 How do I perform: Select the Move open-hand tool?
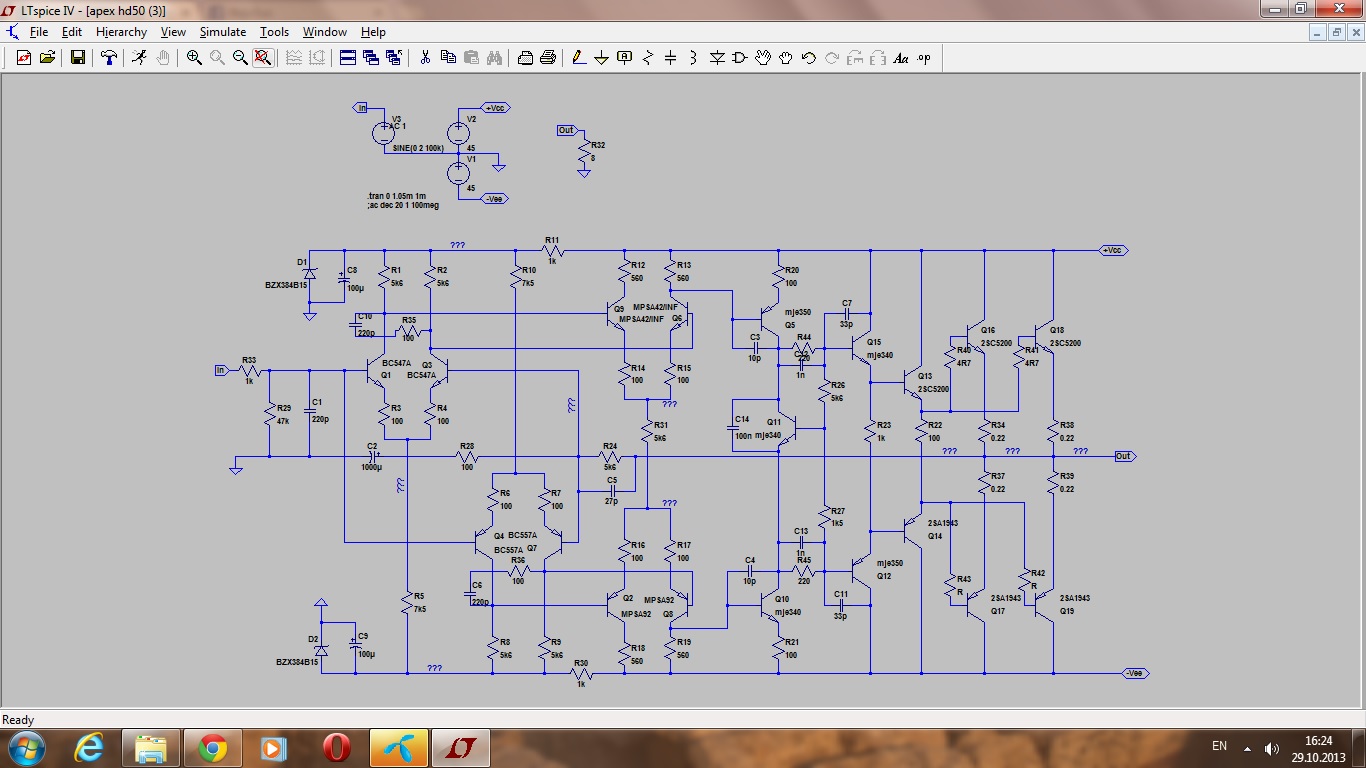click(763, 58)
